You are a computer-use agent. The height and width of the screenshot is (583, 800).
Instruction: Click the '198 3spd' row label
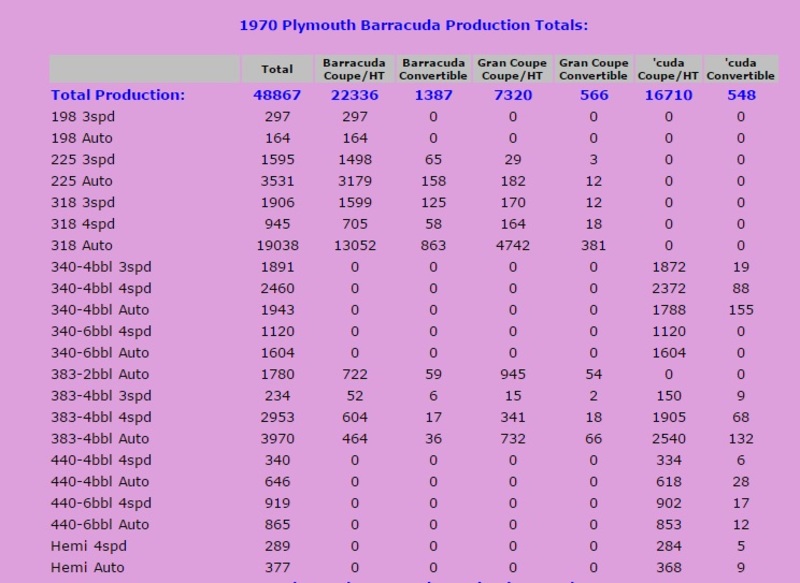[83, 117]
